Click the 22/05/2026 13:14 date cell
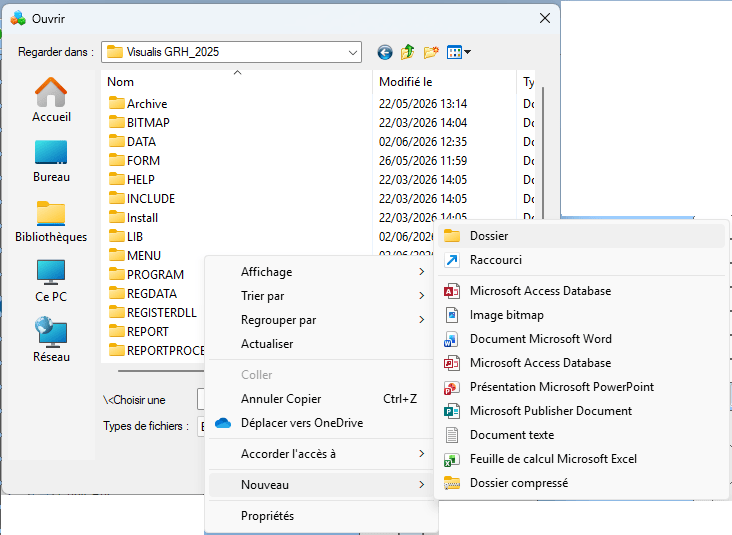The width and height of the screenshot is (732, 535). (423, 104)
